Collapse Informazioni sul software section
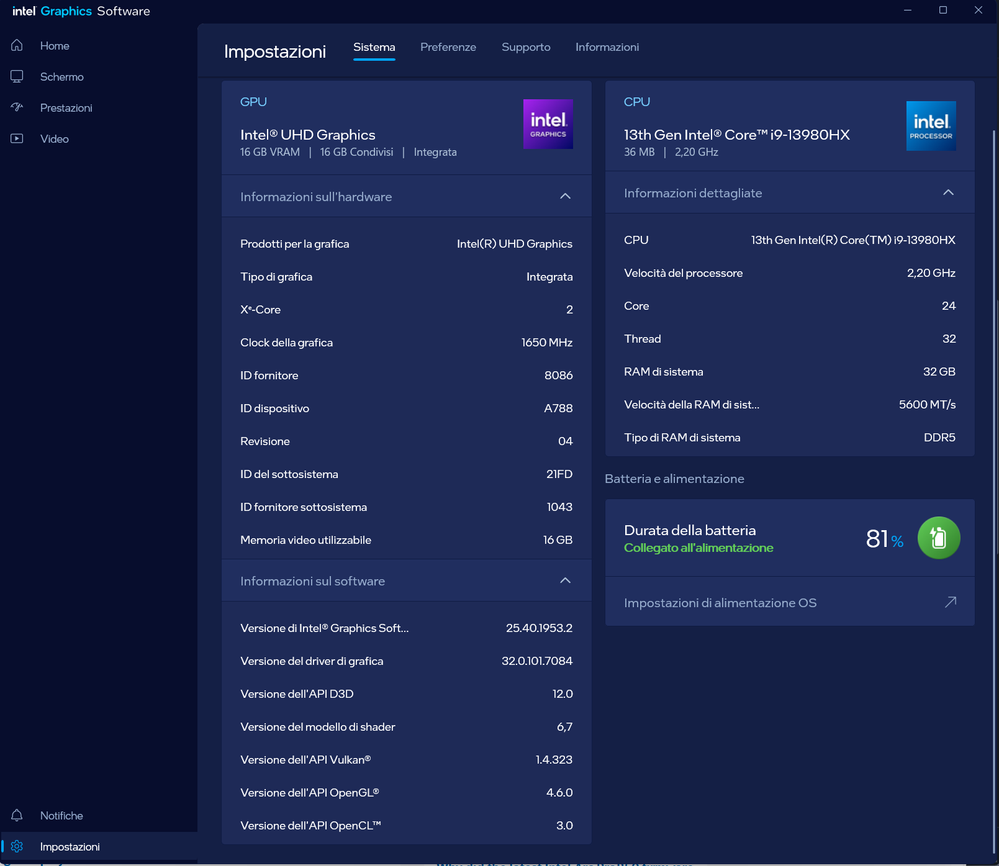 tap(565, 581)
